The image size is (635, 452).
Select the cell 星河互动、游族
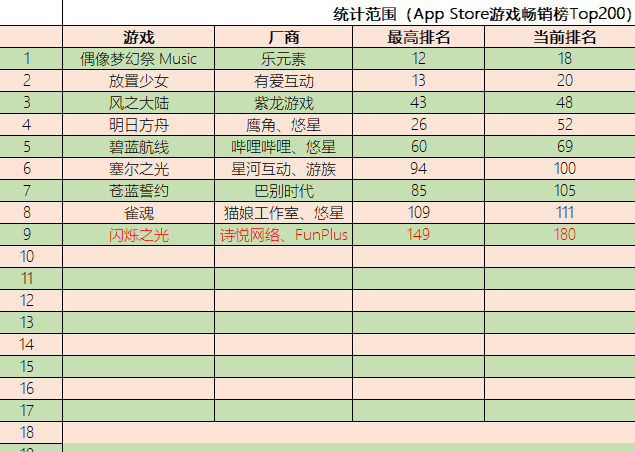[x=283, y=168]
